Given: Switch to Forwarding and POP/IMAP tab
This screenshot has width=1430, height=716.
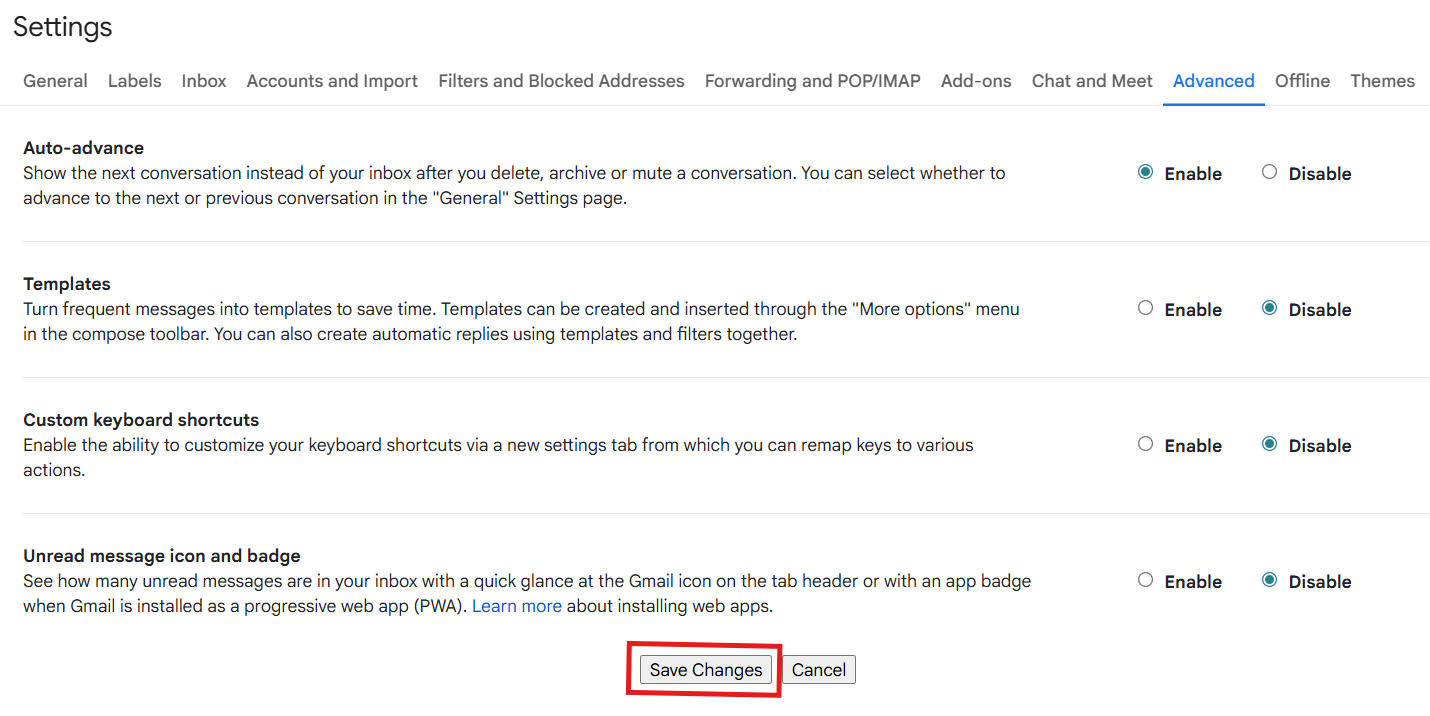Looking at the screenshot, I should 812,81.
